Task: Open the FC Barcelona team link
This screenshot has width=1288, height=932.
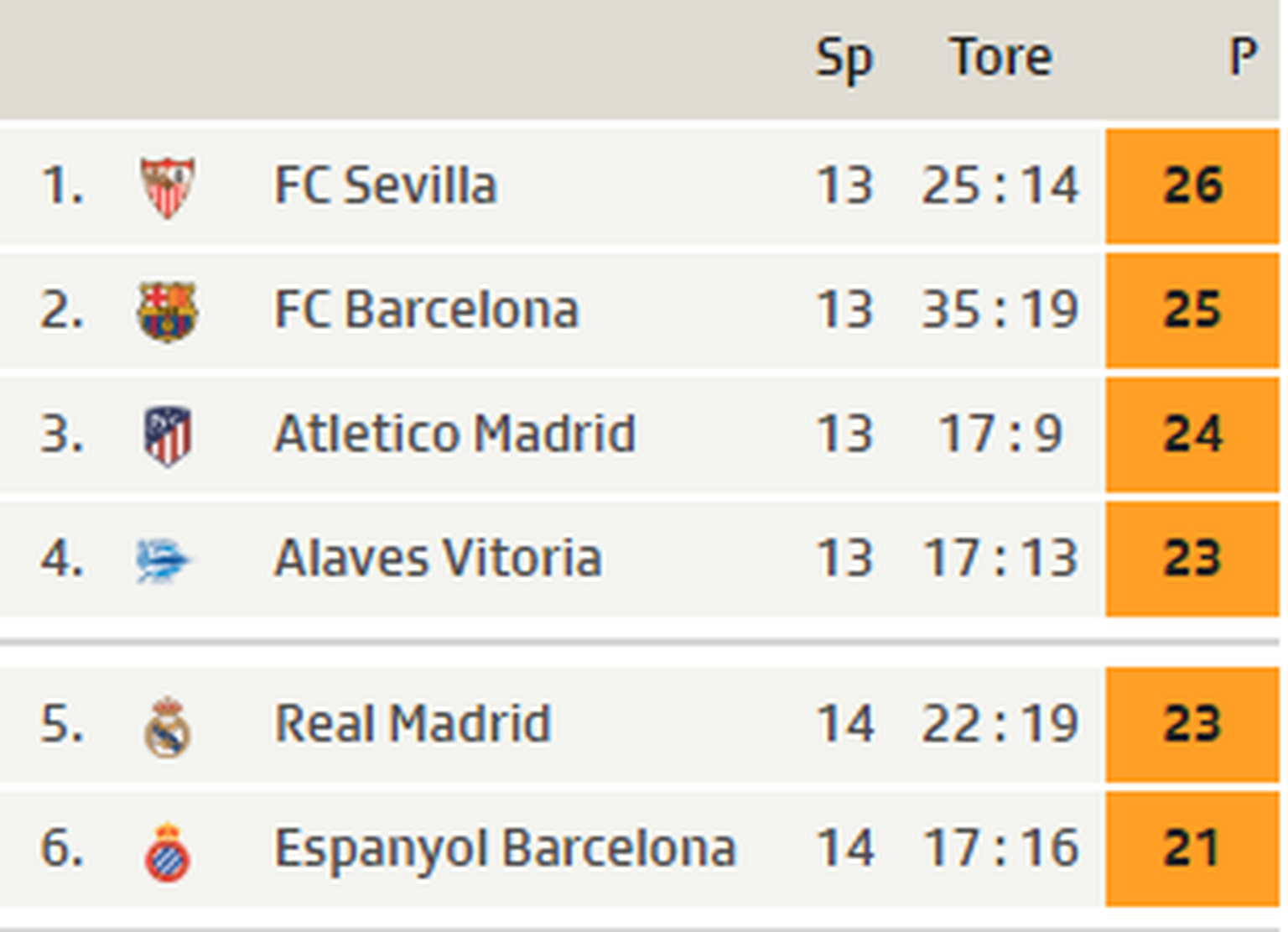Action: (x=427, y=310)
